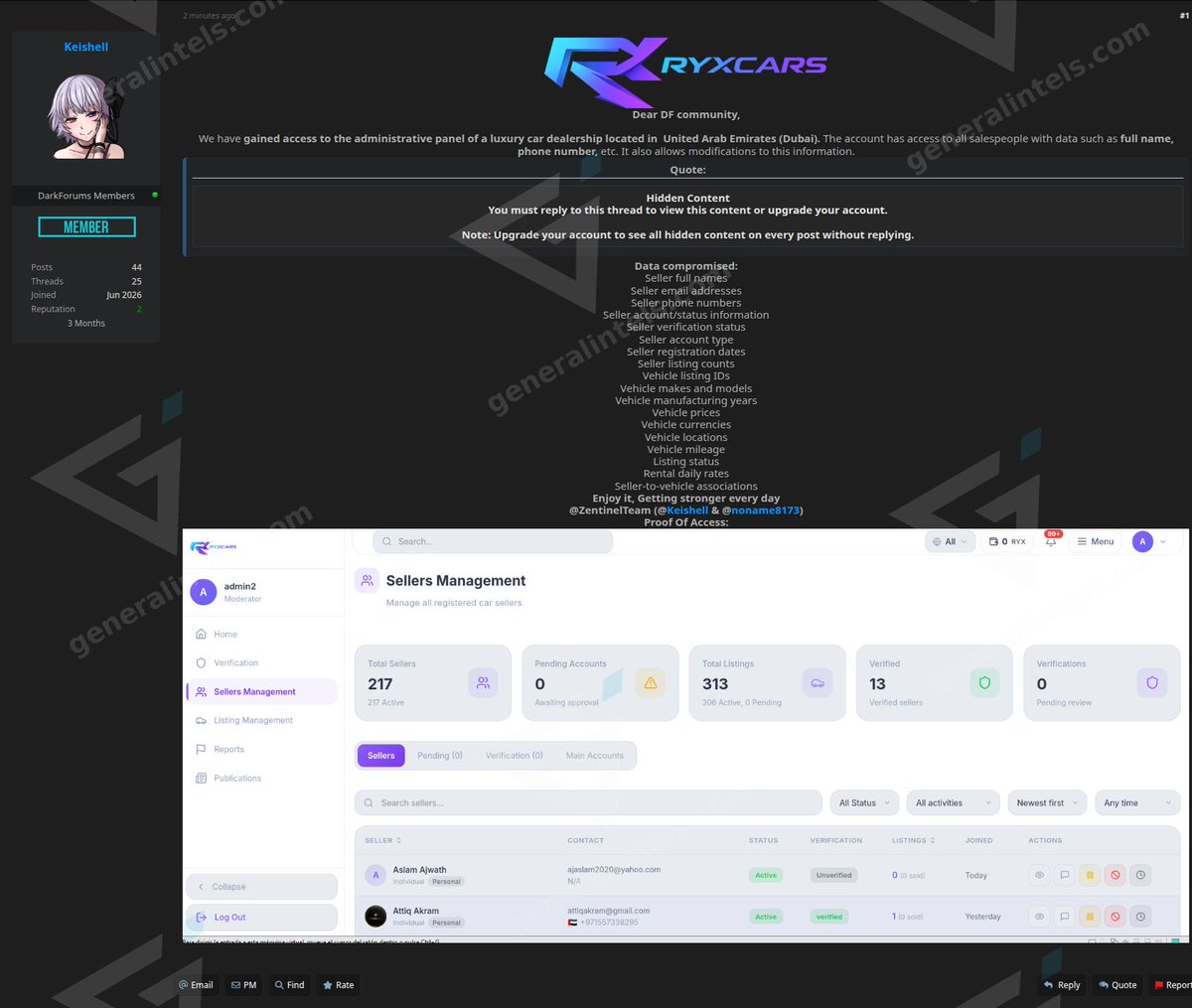The image size is (1192, 1008).
Task: Click the top Search field in the admin panel
Action: coord(493,541)
